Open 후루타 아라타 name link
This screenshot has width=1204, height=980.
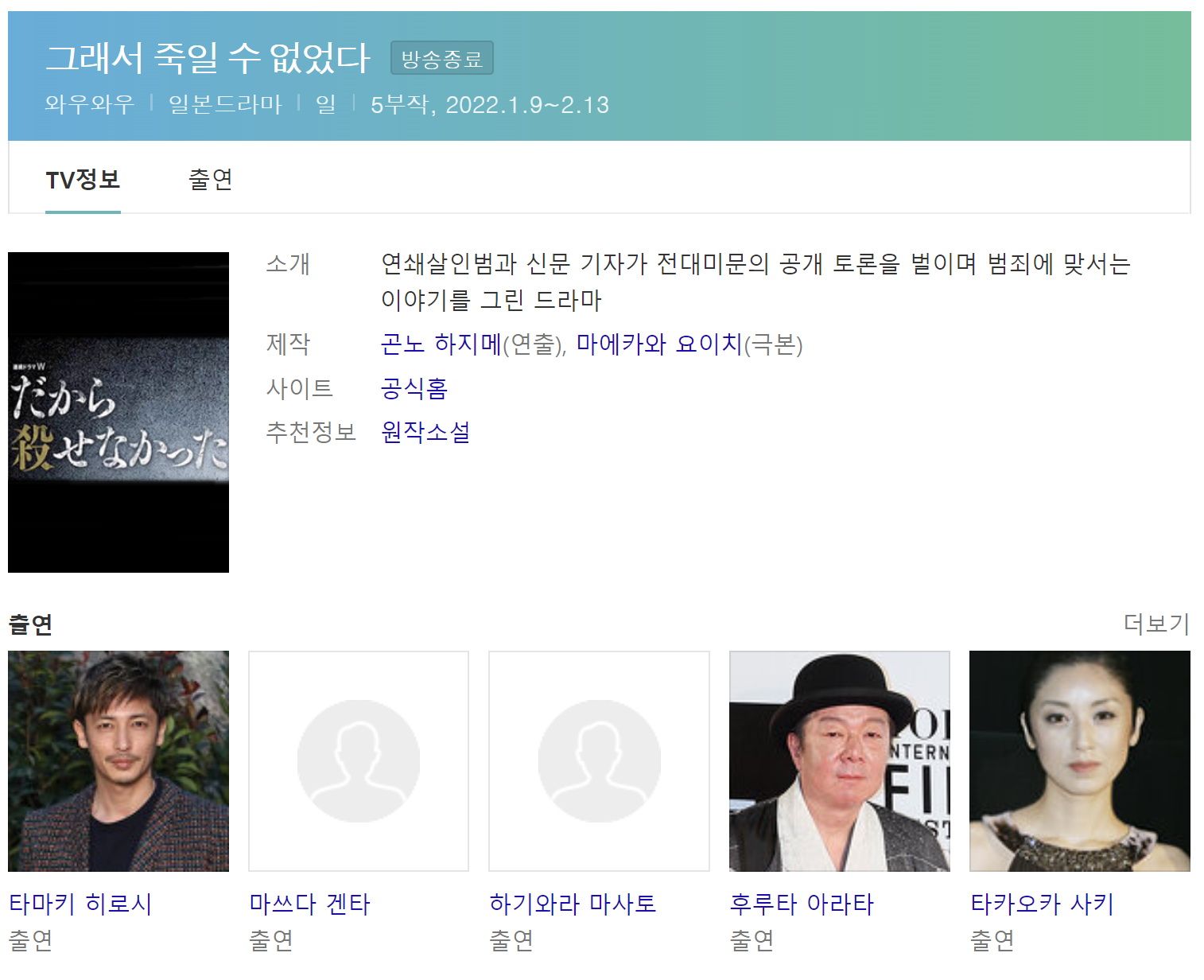[x=802, y=904]
